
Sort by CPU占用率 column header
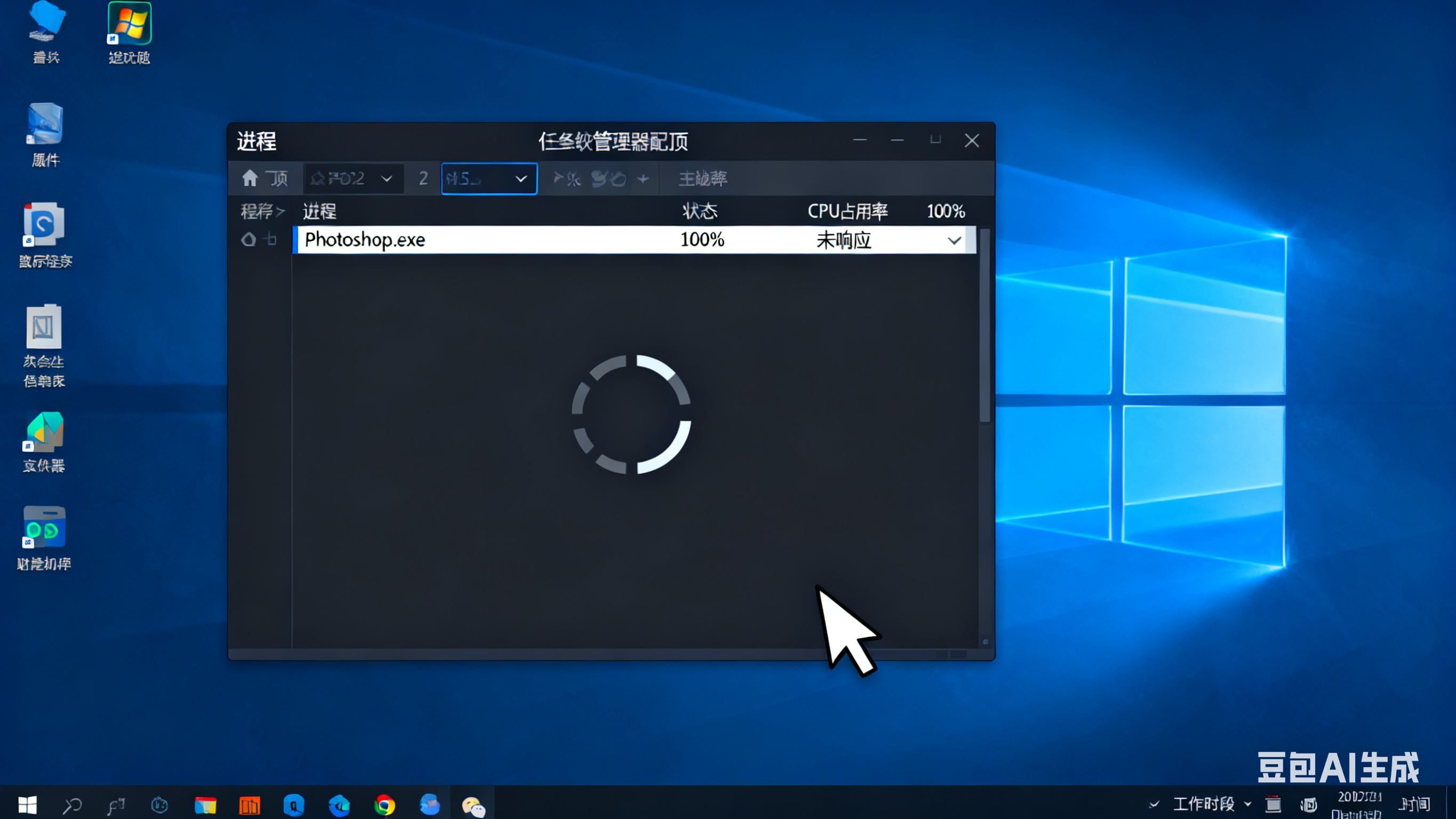click(847, 211)
